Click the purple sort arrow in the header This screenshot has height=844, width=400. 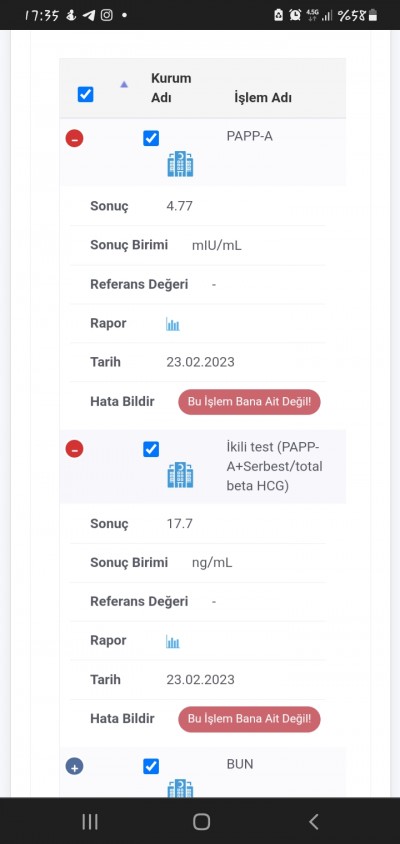click(x=124, y=84)
